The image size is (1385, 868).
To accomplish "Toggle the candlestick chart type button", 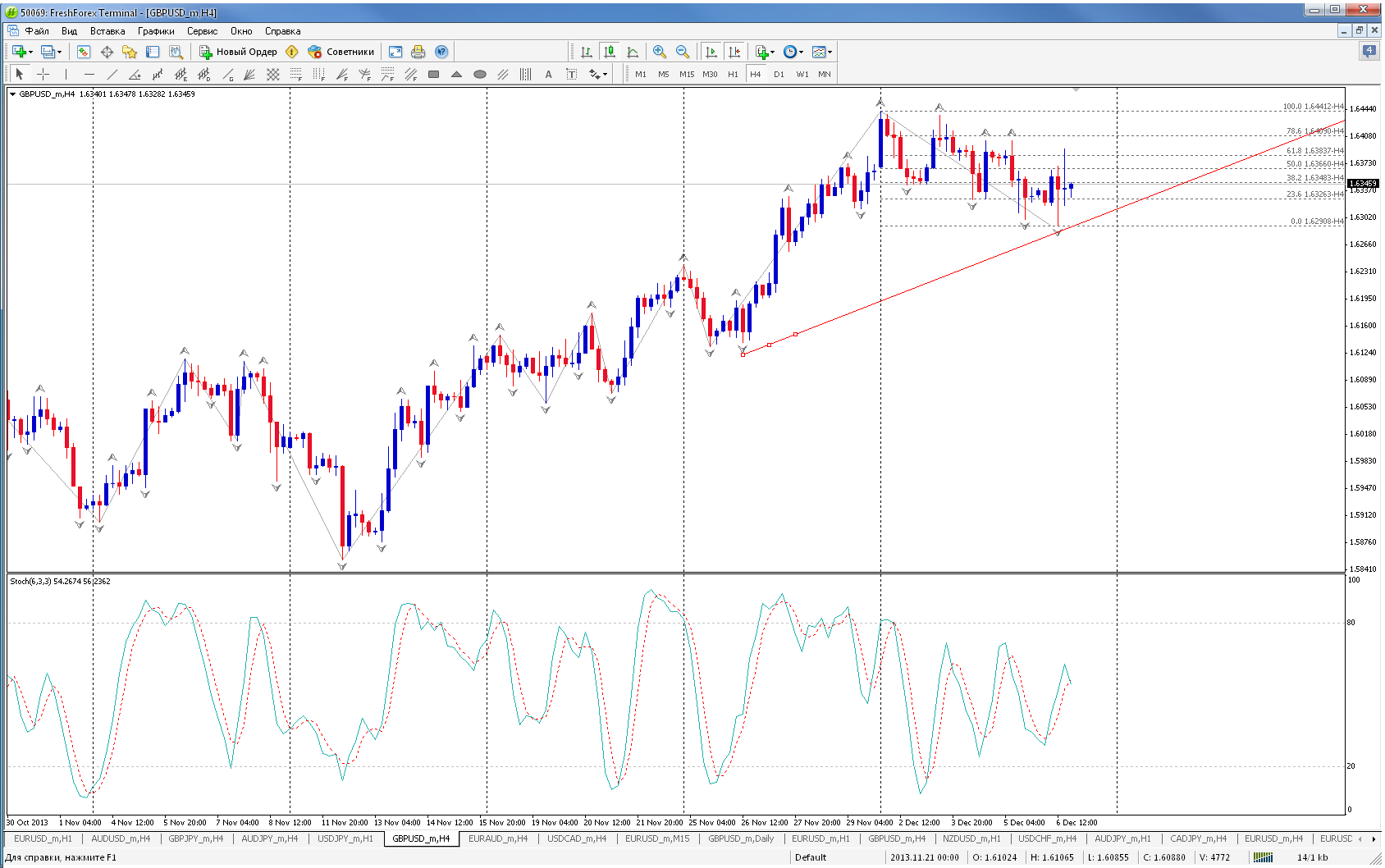I will [x=610, y=52].
